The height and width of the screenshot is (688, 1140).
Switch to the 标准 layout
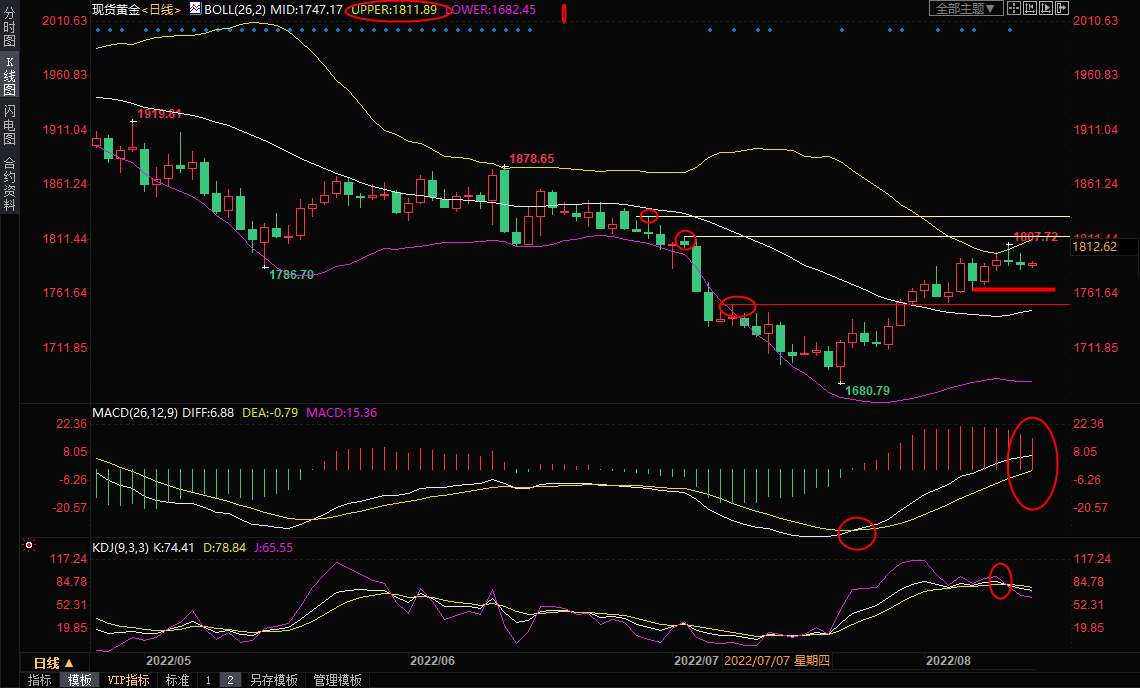coord(177,680)
